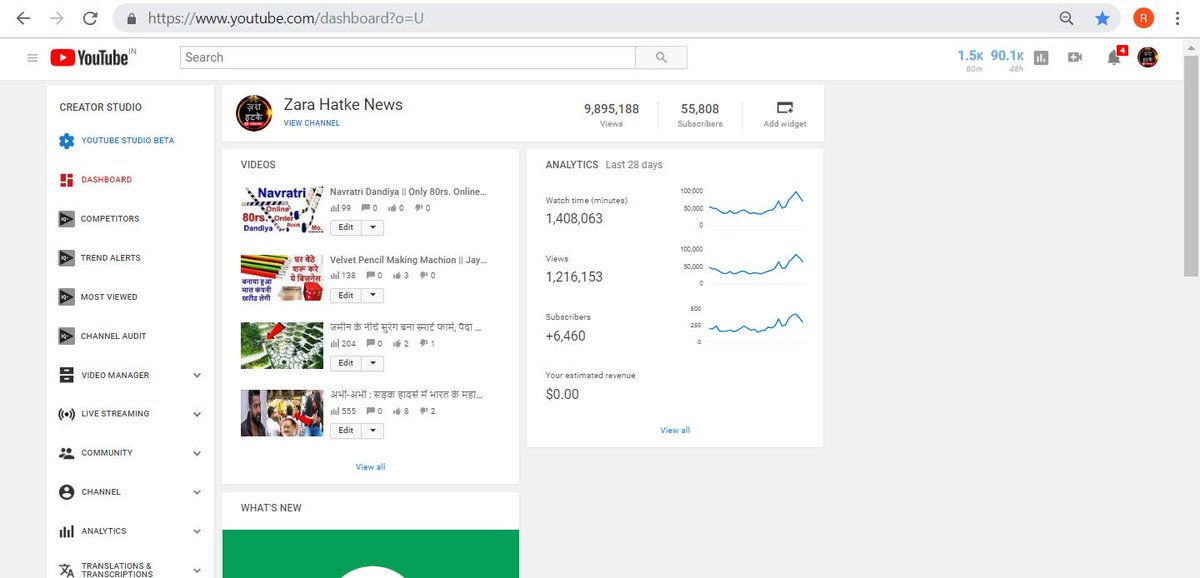1200x578 pixels.
Task: Expand the Community section
Action: click(197, 453)
